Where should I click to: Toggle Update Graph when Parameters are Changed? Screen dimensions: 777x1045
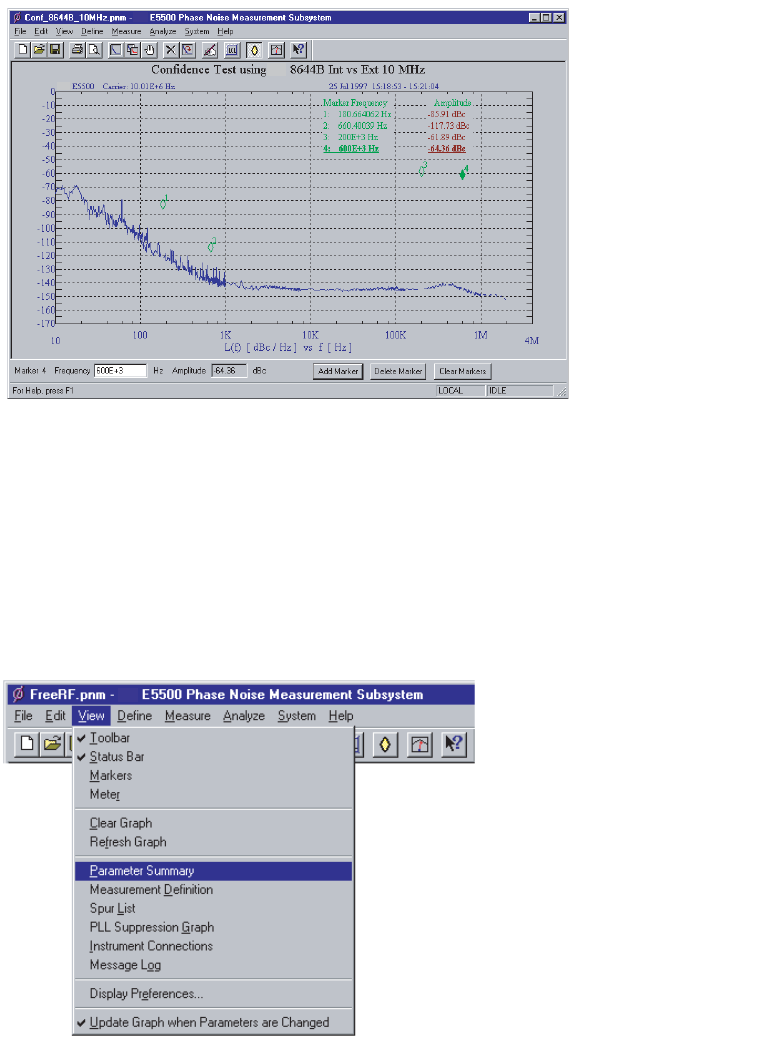[x=213, y=1022]
